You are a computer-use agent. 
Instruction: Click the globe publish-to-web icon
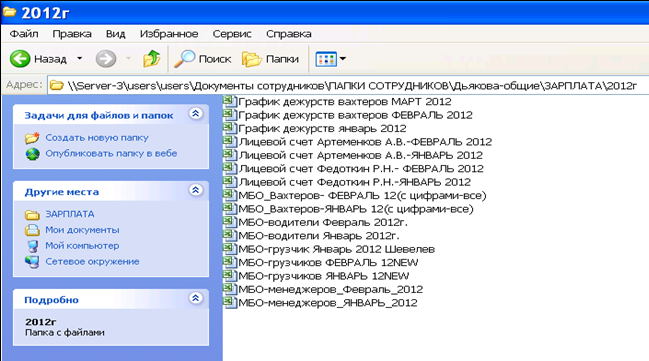[32, 154]
